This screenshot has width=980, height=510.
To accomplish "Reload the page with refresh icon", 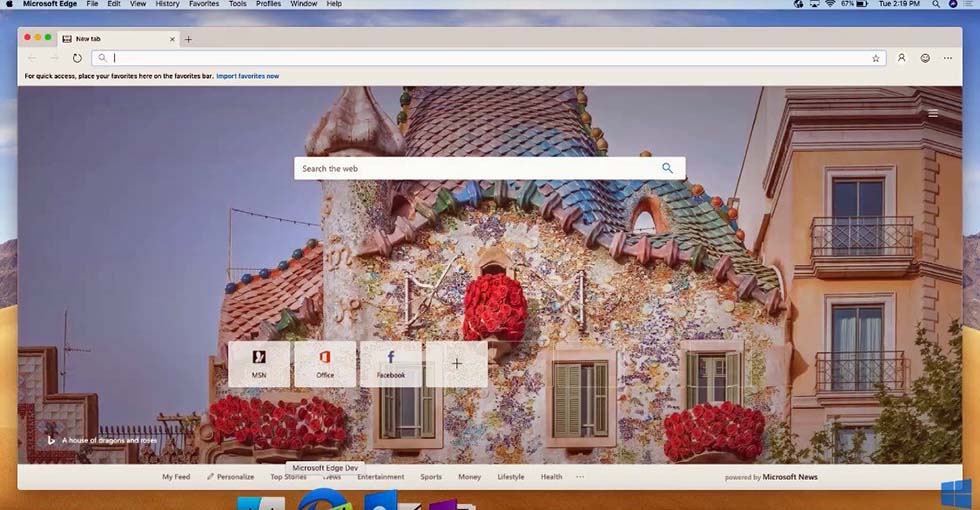I will click(77, 58).
